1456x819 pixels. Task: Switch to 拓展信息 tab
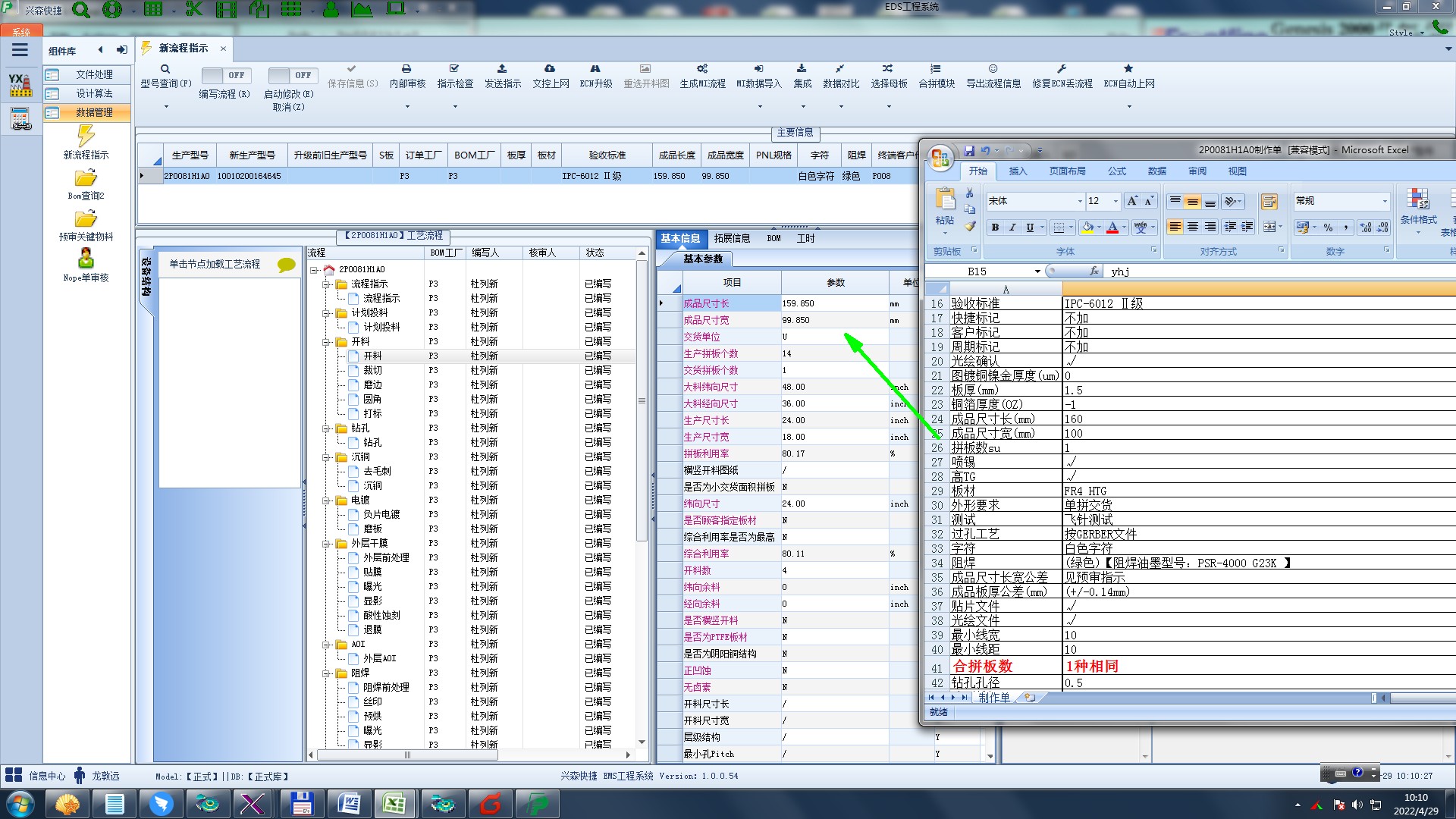coord(731,238)
